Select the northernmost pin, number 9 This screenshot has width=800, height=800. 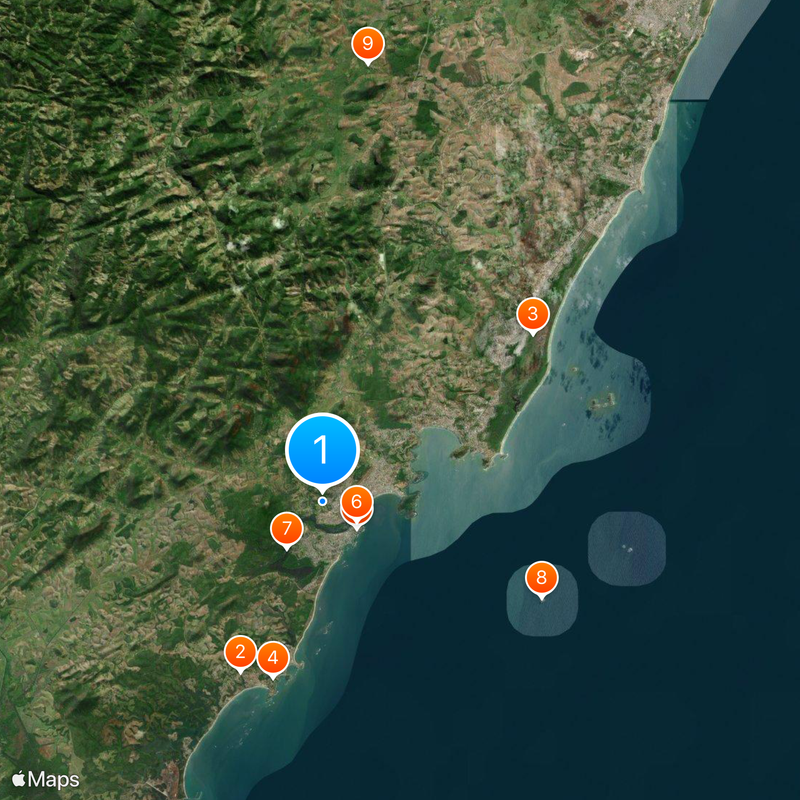tap(370, 42)
